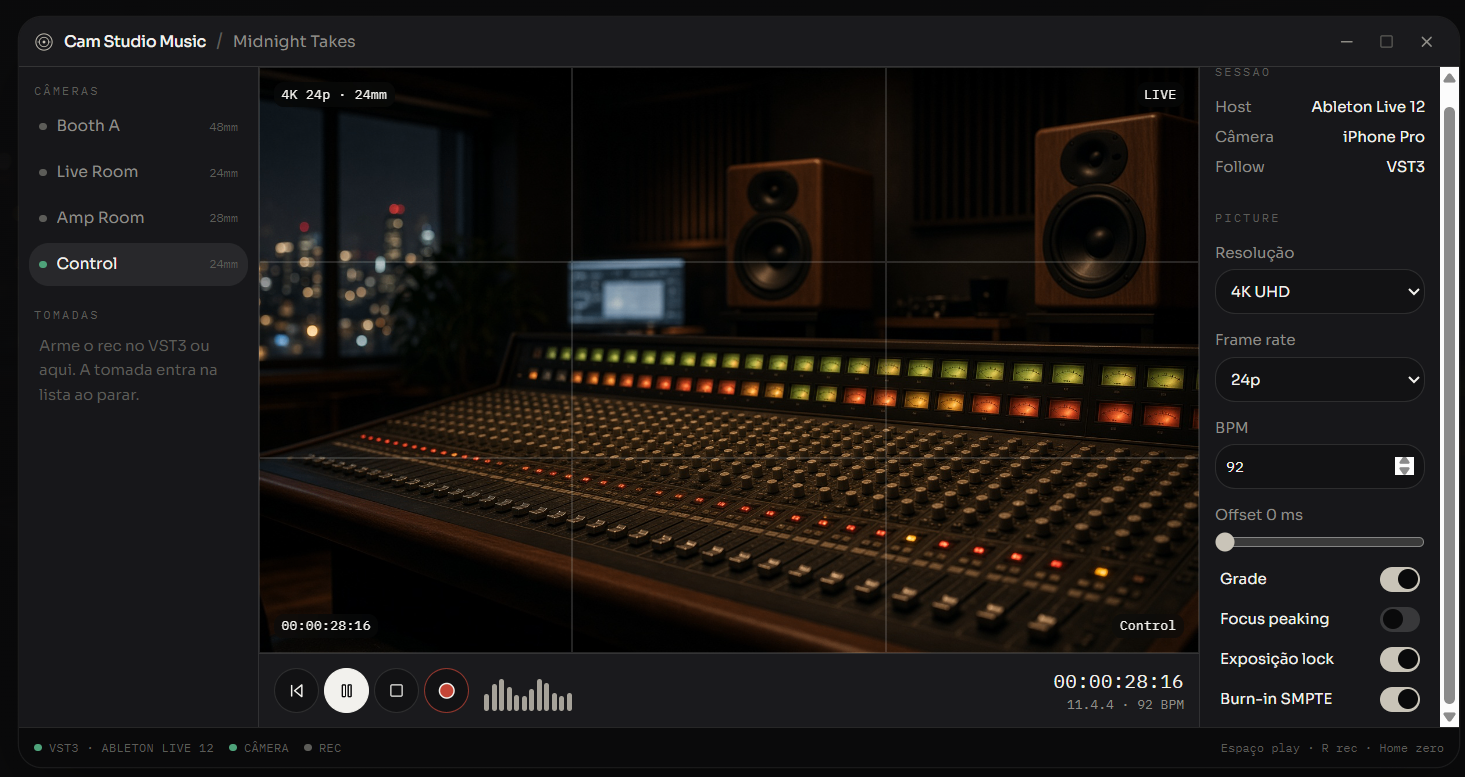Screen dimensions: 1465x777
Task: Disable Burn-in SMPTE switch
Action: (x=1399, y=699)
